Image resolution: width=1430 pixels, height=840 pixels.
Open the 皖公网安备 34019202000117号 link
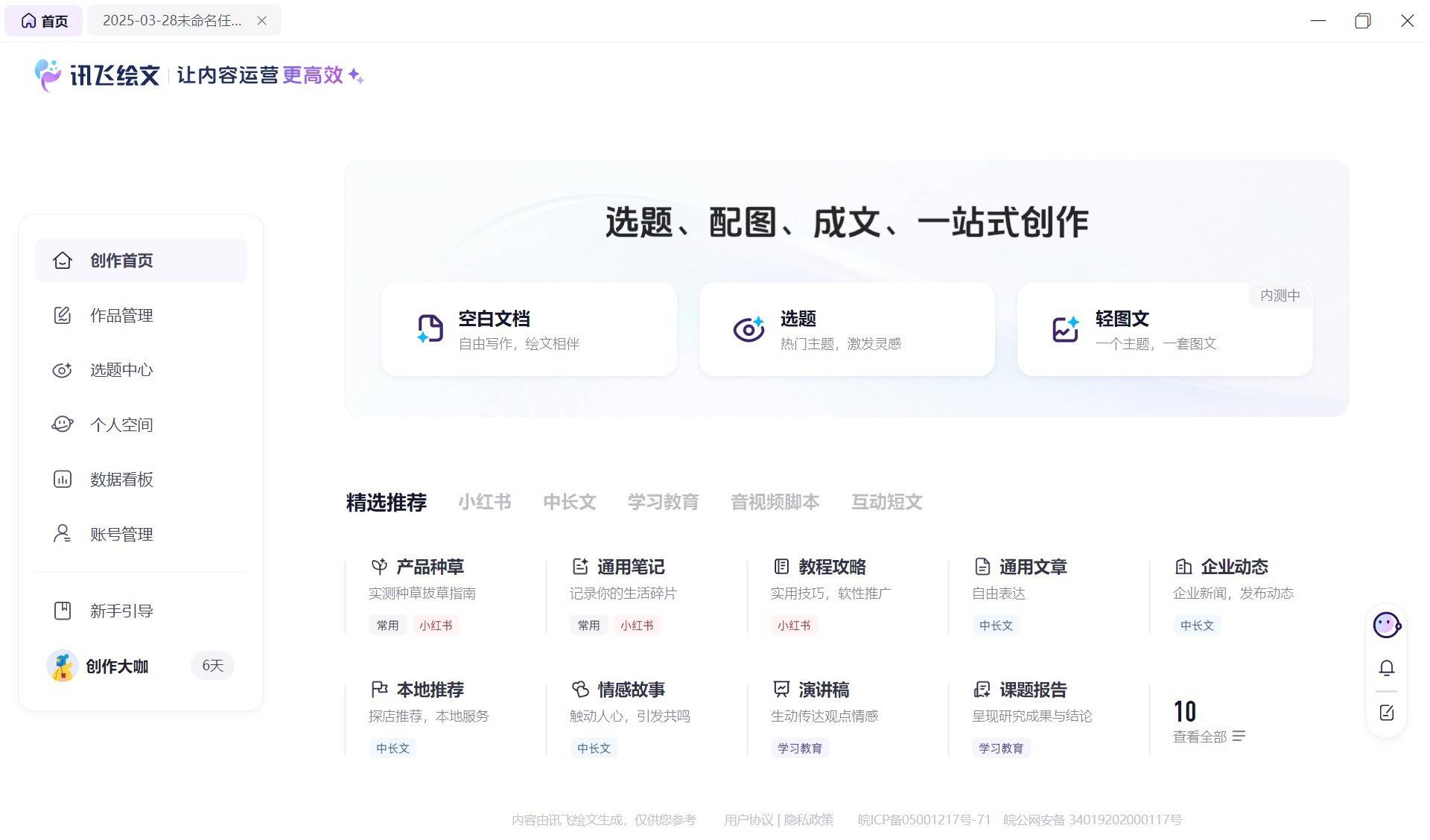(x=1093, y=820)
